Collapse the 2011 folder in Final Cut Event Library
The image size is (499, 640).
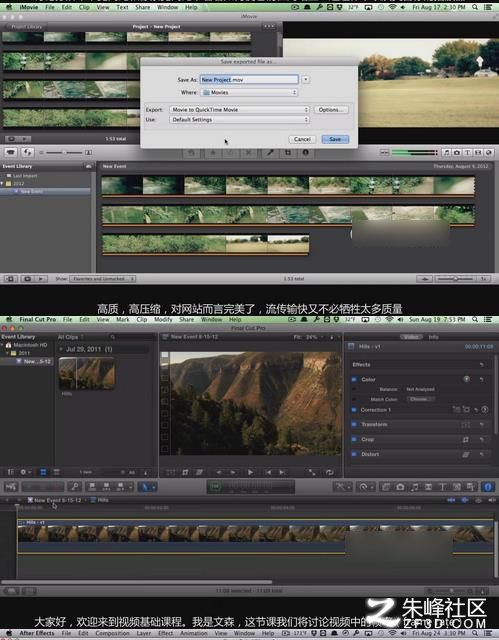point(7,353)
